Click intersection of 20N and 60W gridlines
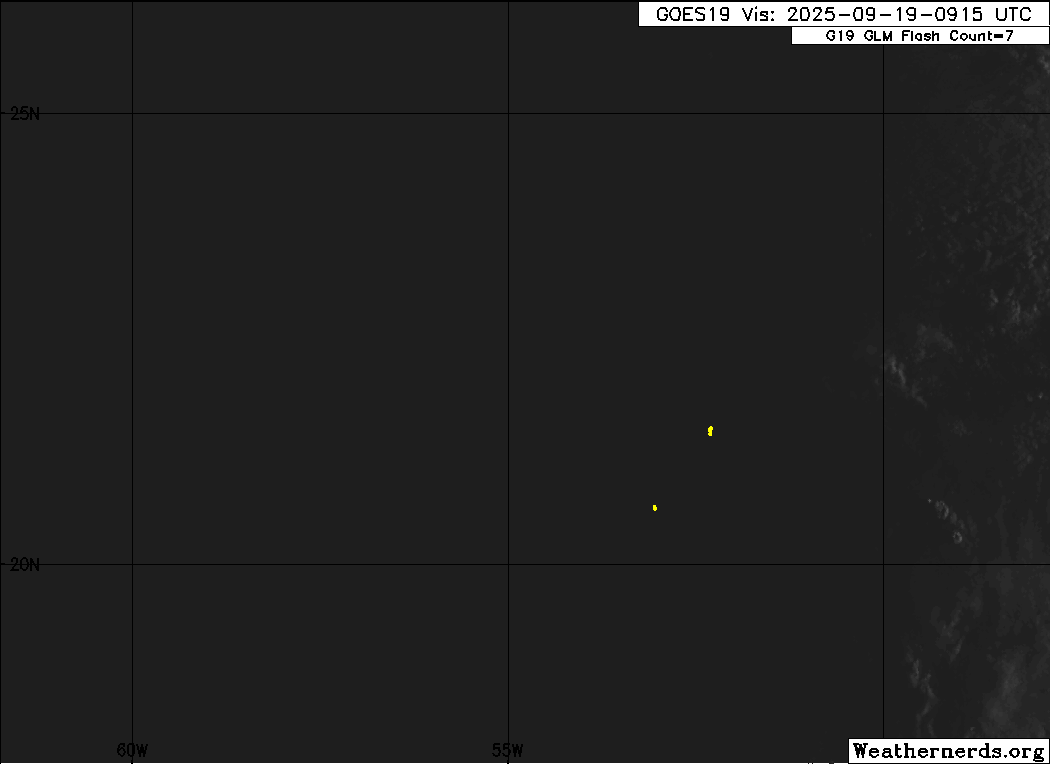This screenshot has height=764, width=1050. 132,564
